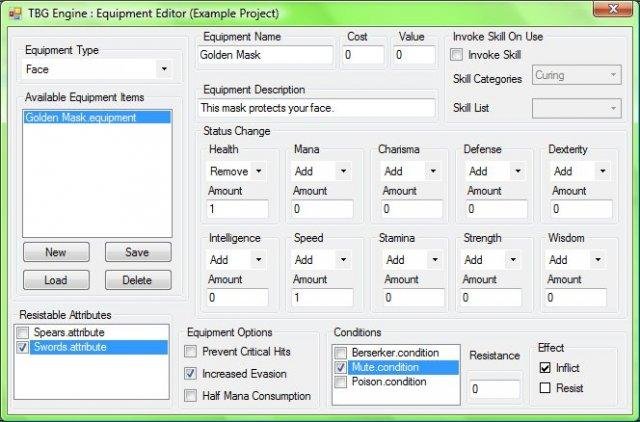Close the Equipment Editor window
The width and height of the screenshot is (640, 422).
[x=612, y=9]
